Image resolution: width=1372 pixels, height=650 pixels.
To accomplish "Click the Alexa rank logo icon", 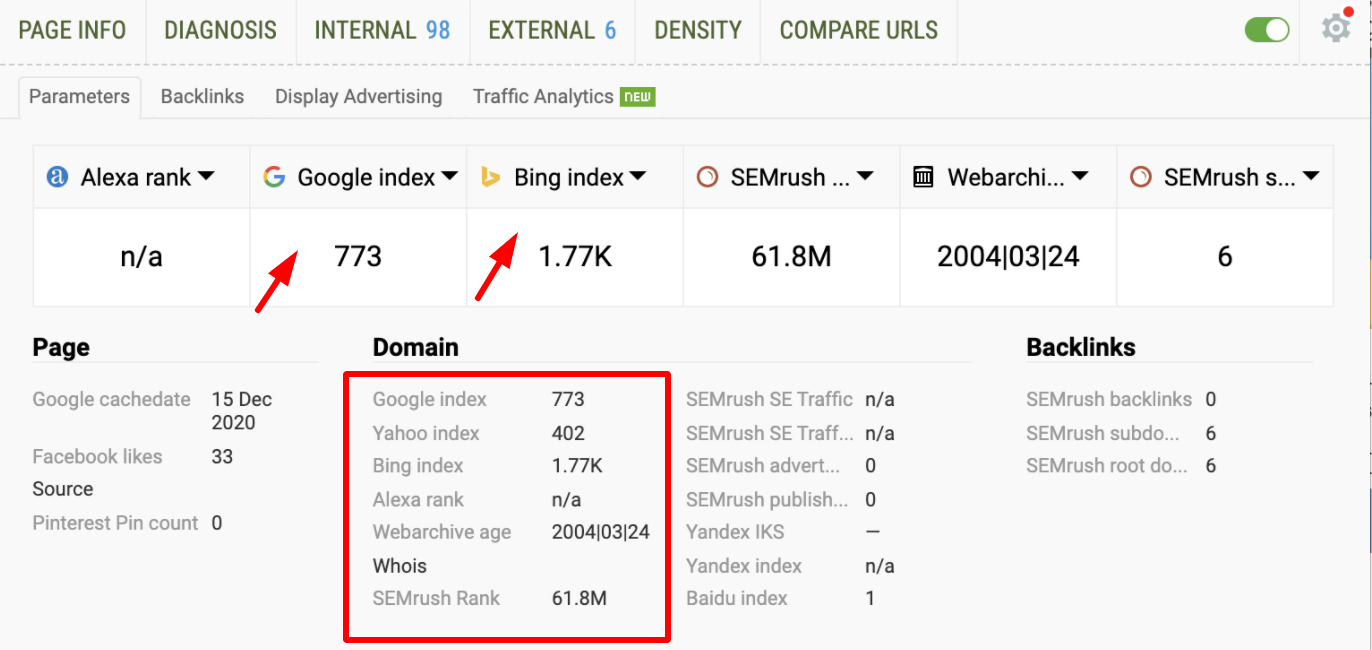I will (58, 177).
